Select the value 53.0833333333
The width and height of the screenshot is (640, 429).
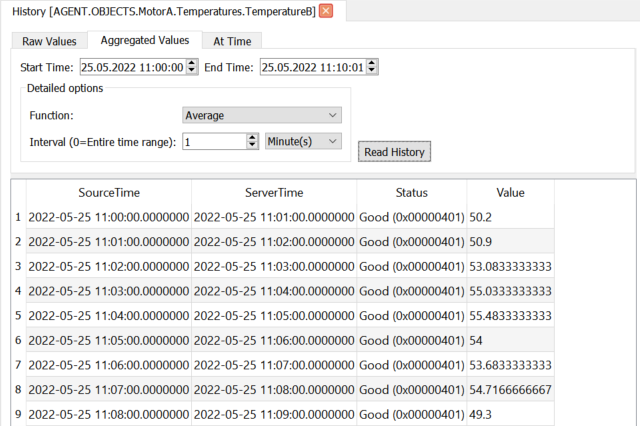[x=510, y=267]
